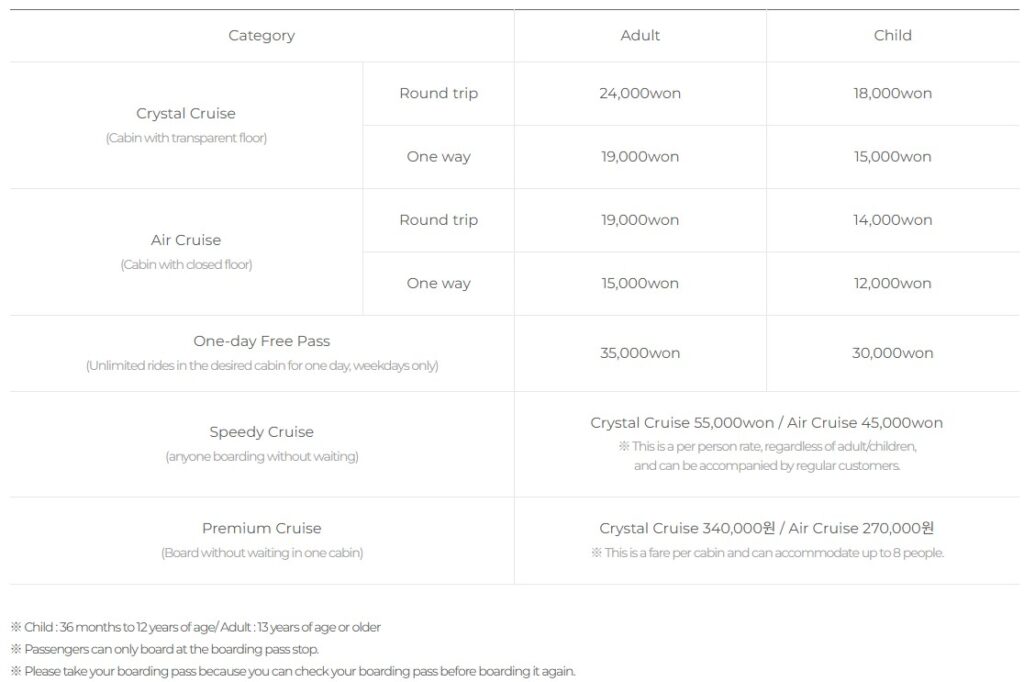The image size is (1024, 682).
Task: Click Air Cruise One way cell
Action: 438,284
